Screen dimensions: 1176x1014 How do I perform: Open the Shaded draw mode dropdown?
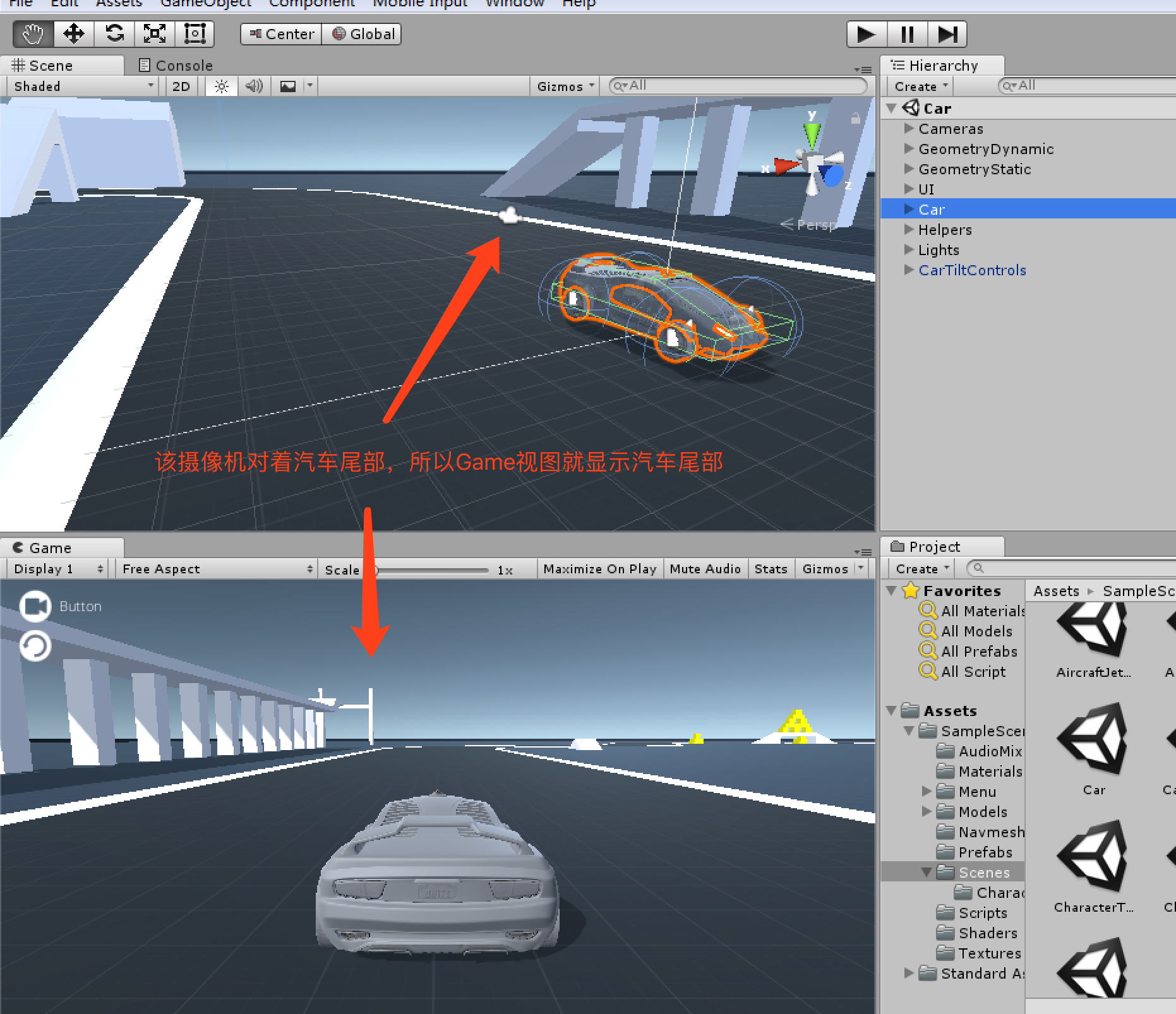(81, 86)
